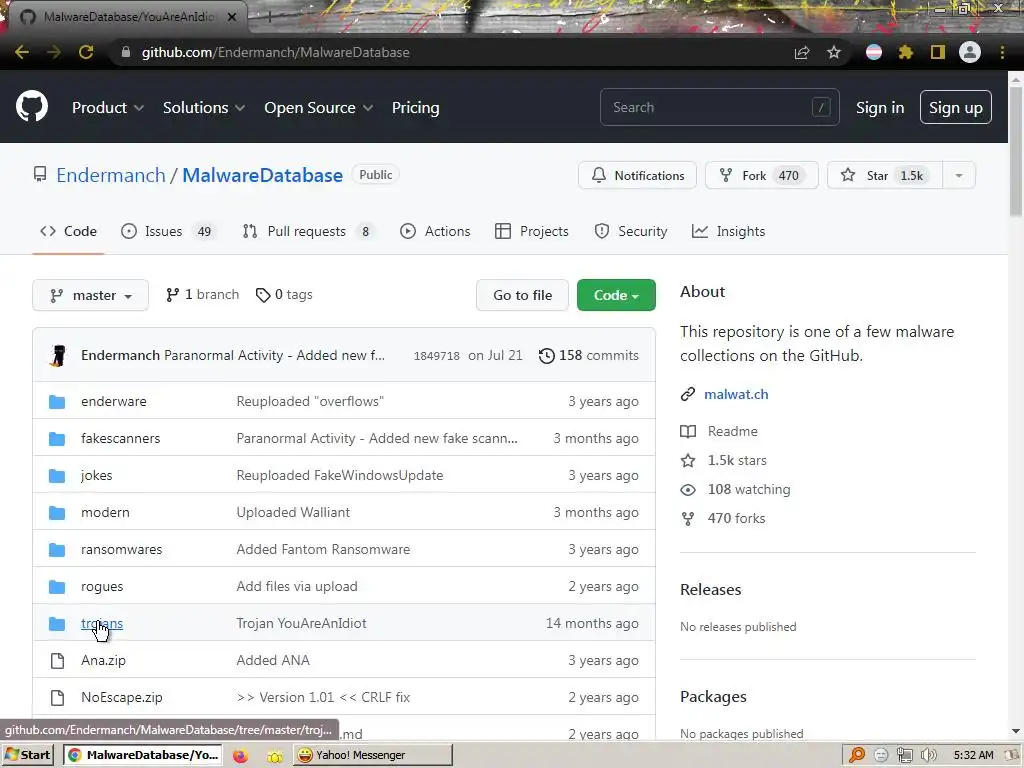Open the Product dropdown menu

[x=108, y=108]
